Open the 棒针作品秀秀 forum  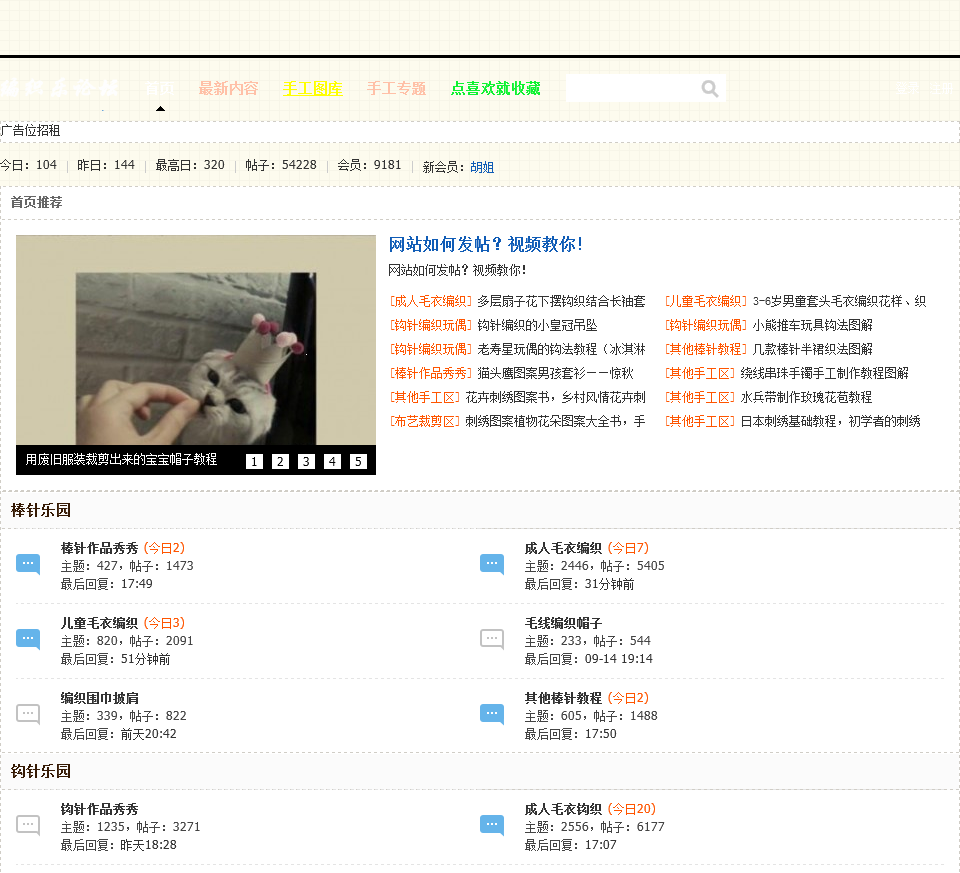pos(100,548)
